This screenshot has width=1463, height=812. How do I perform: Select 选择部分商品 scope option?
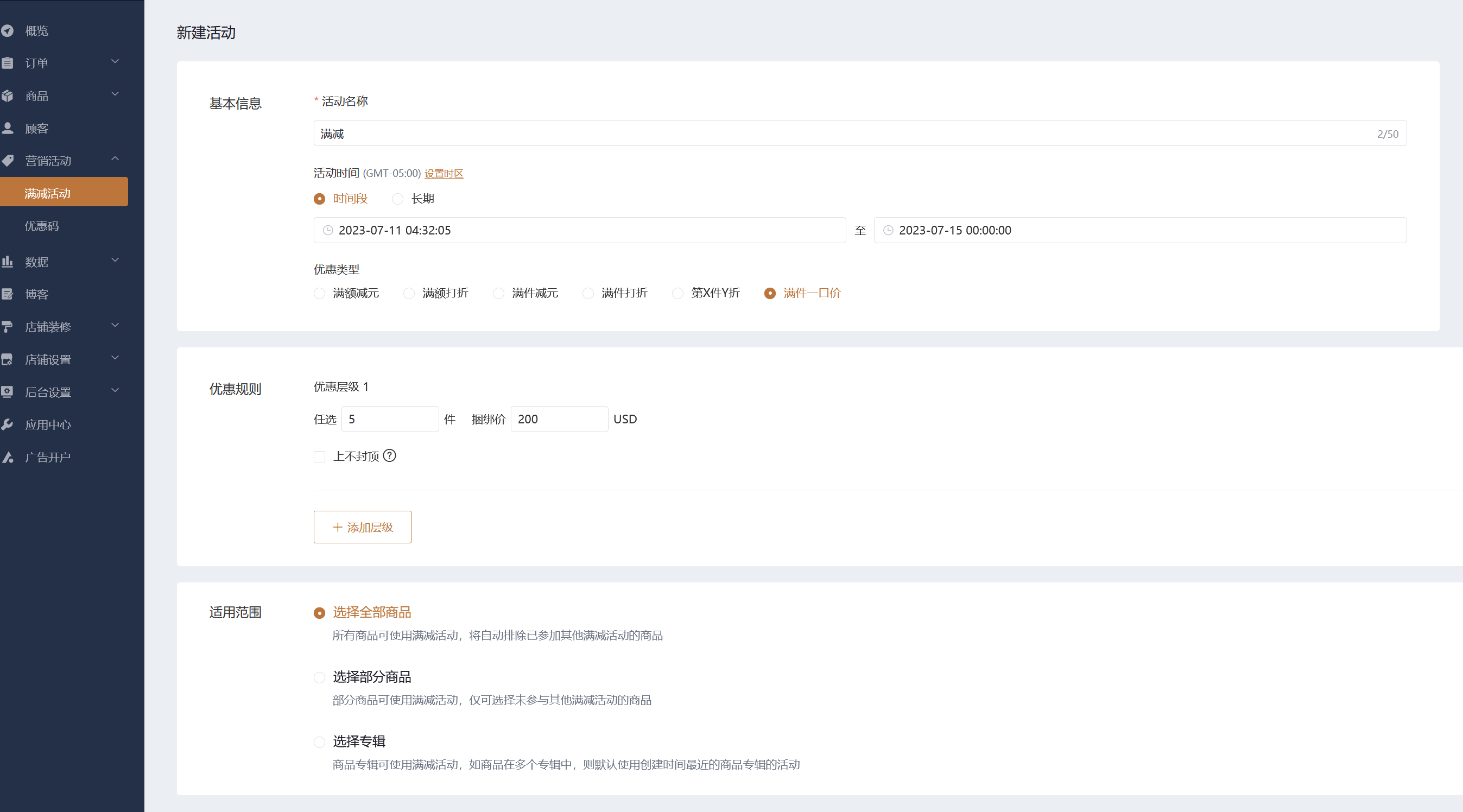[x=320, y=677]
